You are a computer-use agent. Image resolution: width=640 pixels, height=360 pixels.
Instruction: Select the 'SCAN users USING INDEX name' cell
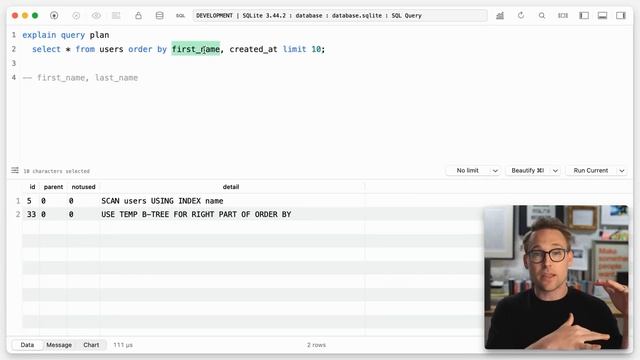click(232, 201)
